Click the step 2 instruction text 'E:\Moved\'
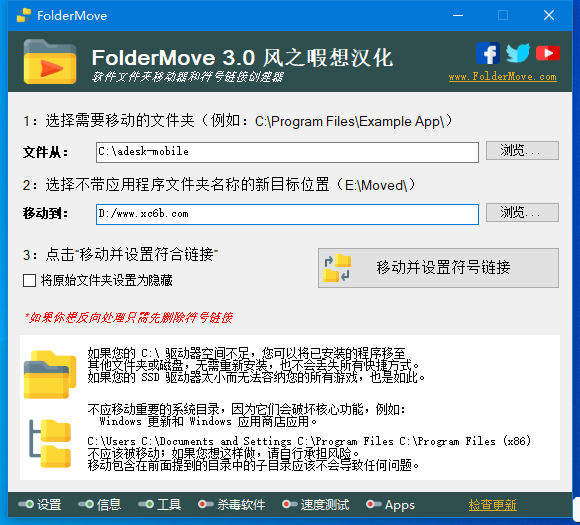The image size is (580, 525). 376,185
